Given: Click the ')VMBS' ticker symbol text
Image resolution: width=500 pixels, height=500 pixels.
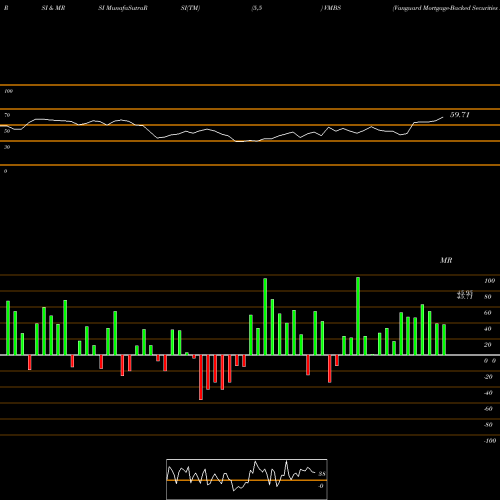Looking at the screenshot, I should [331, 8].
